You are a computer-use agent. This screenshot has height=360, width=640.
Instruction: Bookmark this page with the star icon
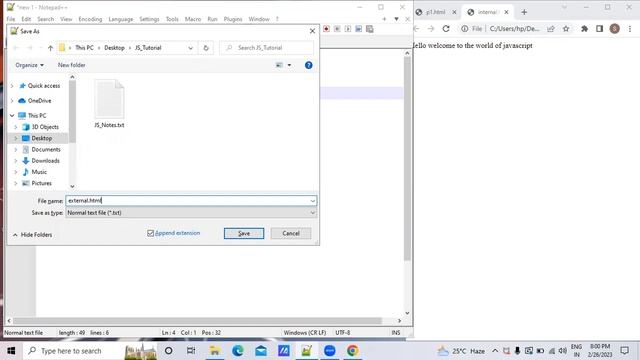[x=566, y=29]
